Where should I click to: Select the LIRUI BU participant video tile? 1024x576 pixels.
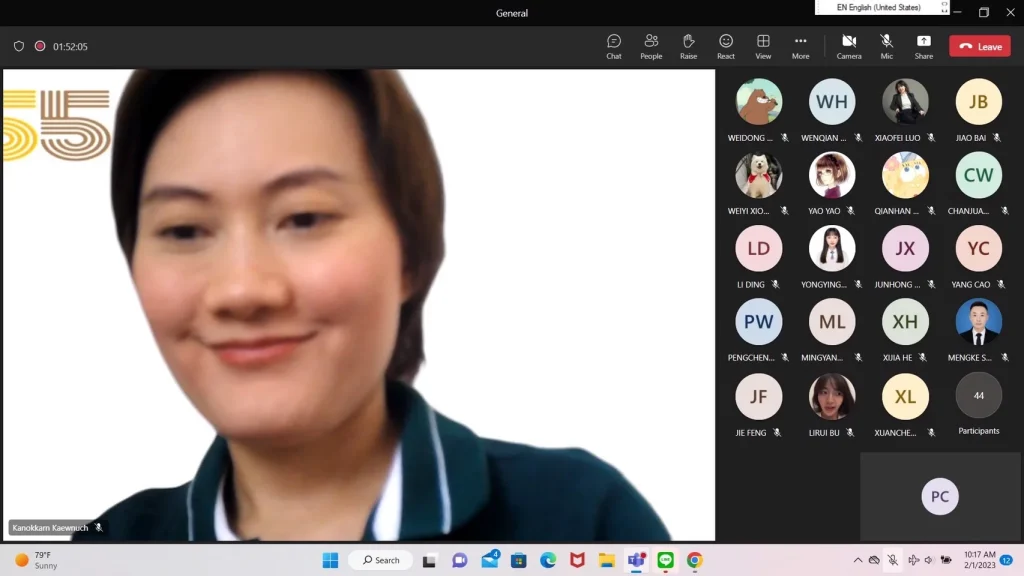coord(832,397)
